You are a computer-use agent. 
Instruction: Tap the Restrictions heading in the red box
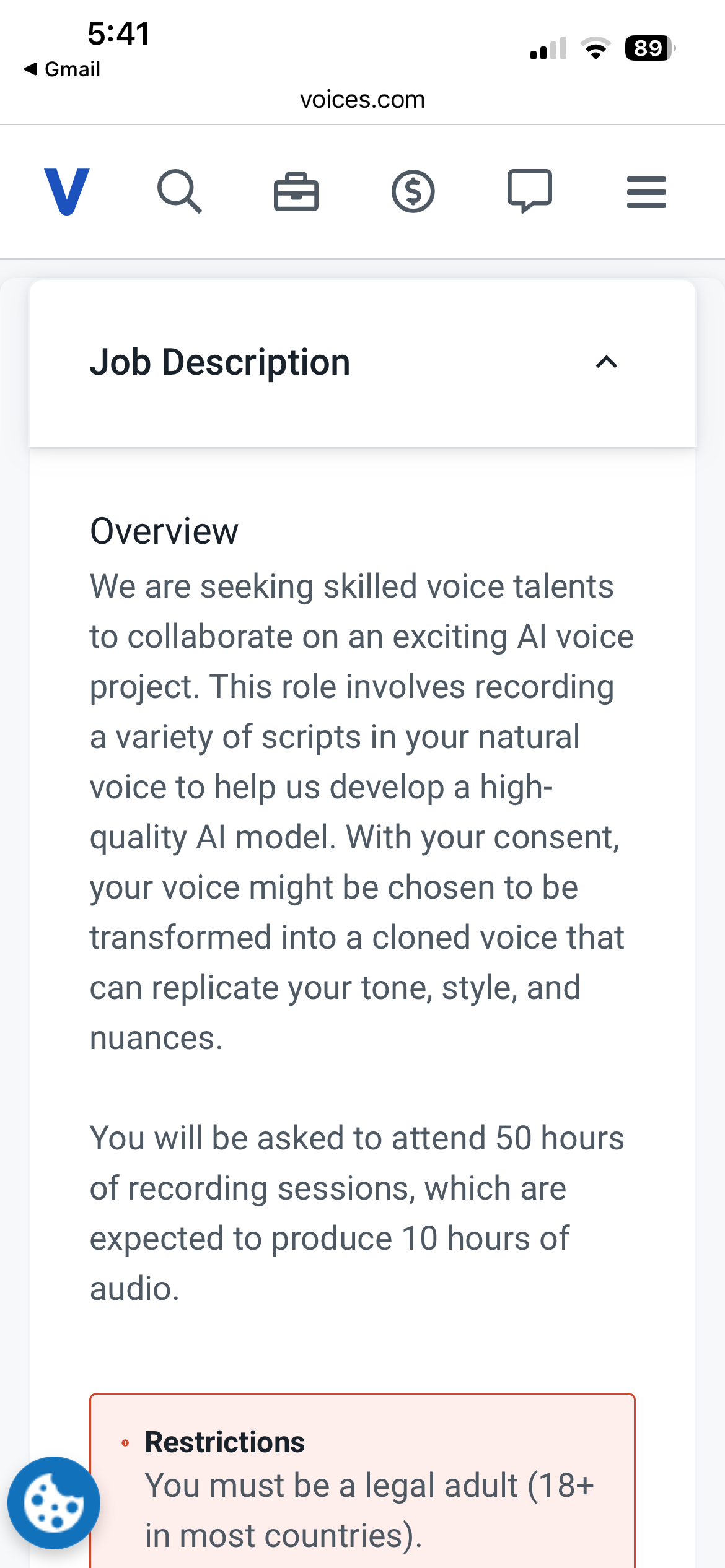click(224, 1442)
